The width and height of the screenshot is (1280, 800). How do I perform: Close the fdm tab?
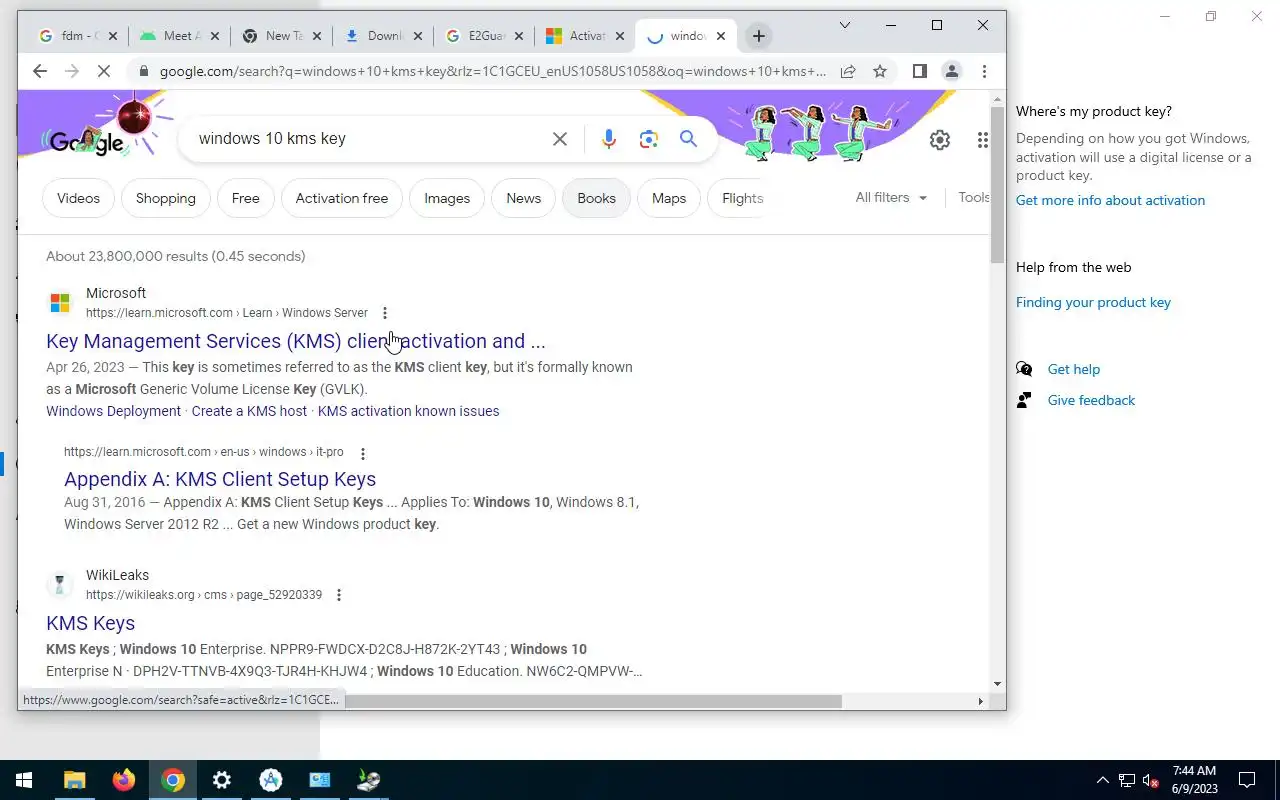[x=112, y=36]
